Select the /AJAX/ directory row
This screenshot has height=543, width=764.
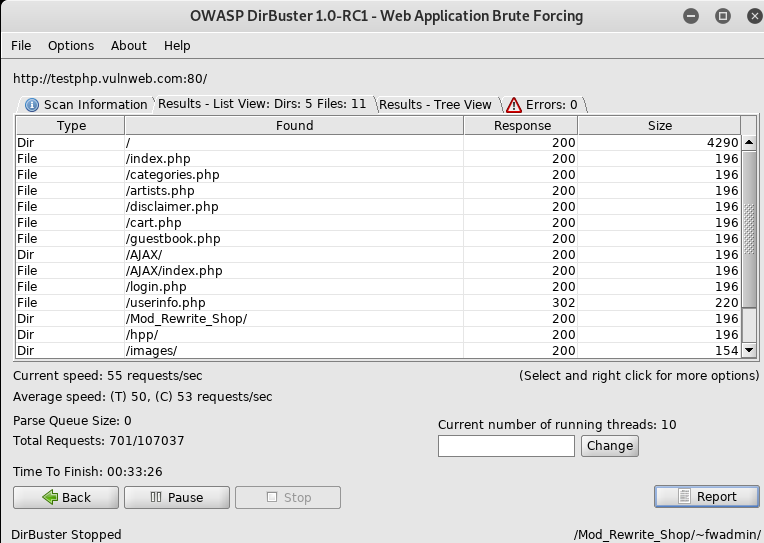[378, 254]
